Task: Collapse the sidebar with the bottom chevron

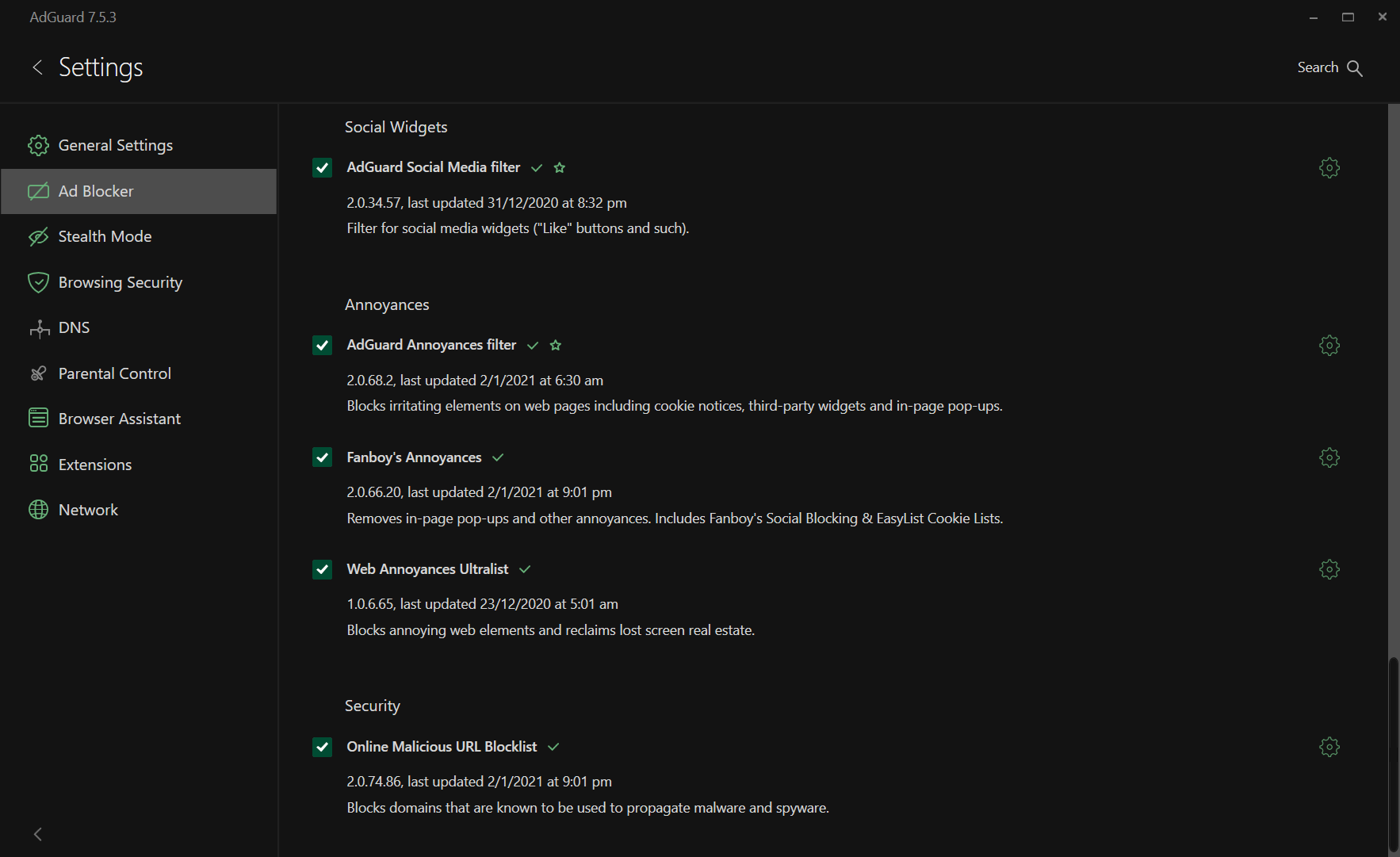Action: point(37,834)
